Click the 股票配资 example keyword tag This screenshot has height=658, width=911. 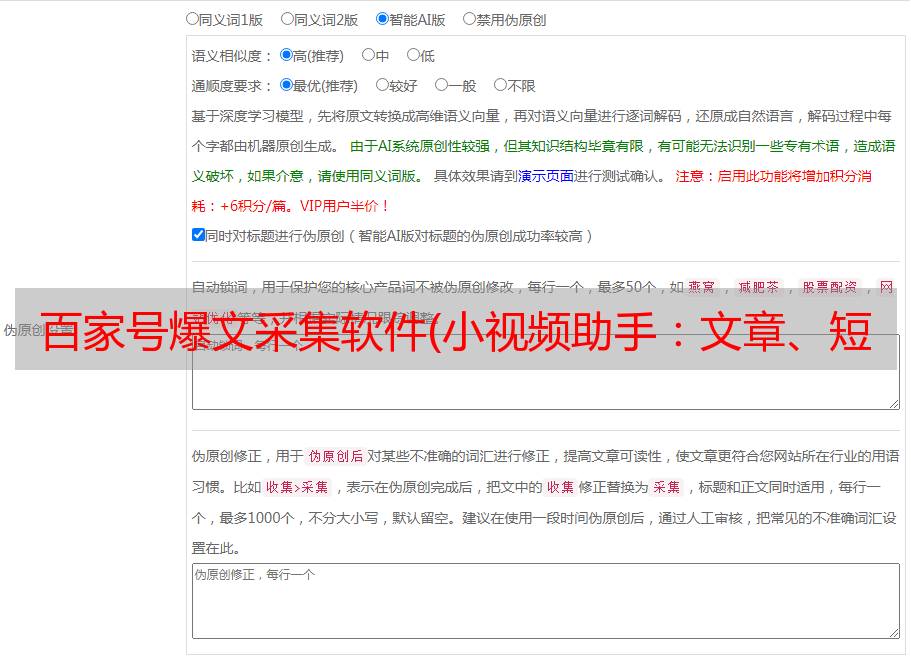(x=830, y=287)
